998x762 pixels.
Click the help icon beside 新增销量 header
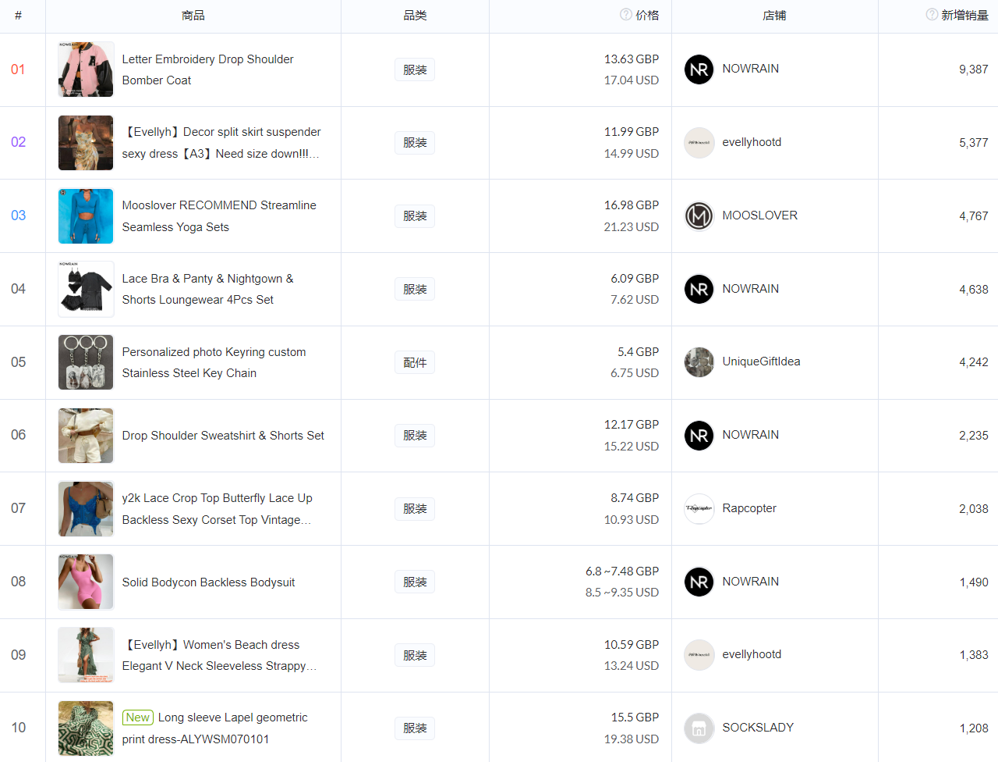932,15
